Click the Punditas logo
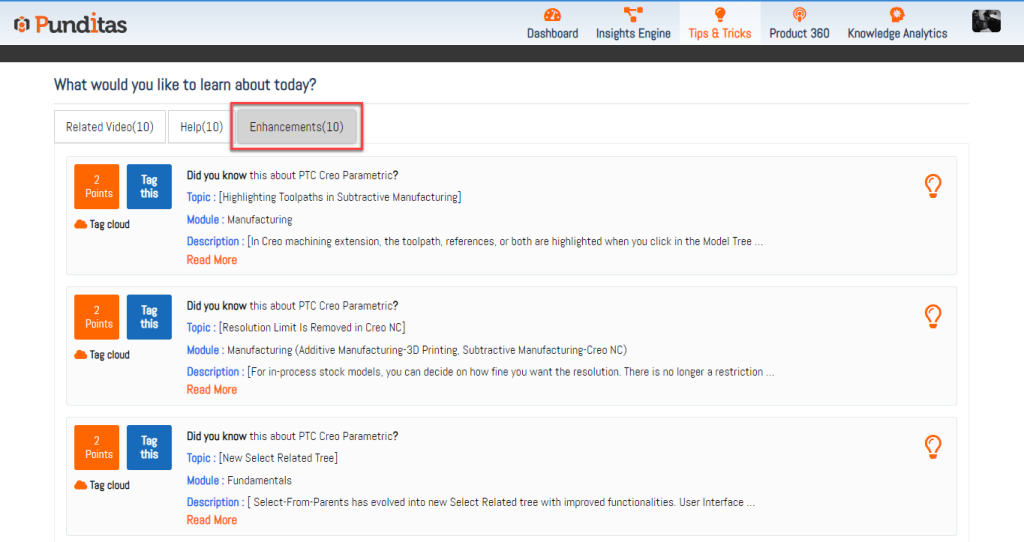The height and width of the screenshot is (542, 1024). tap(70, 24)
